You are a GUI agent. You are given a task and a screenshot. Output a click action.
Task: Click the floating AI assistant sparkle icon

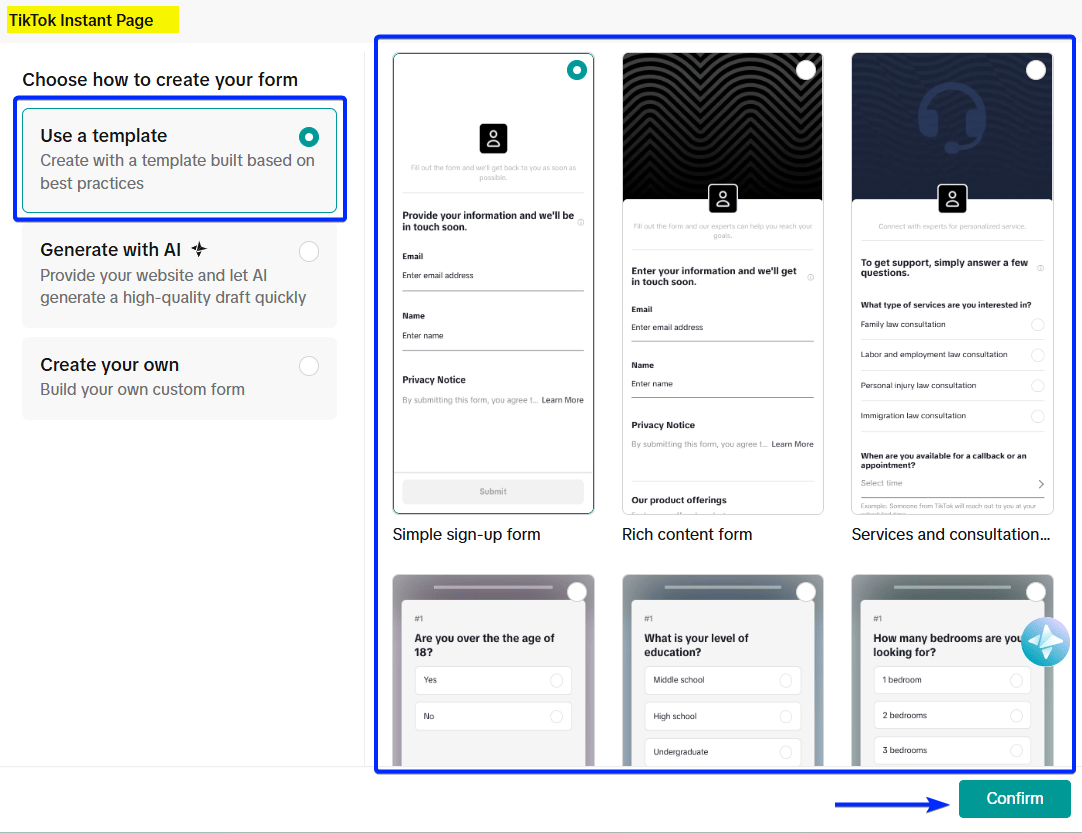coord(1046,642)
